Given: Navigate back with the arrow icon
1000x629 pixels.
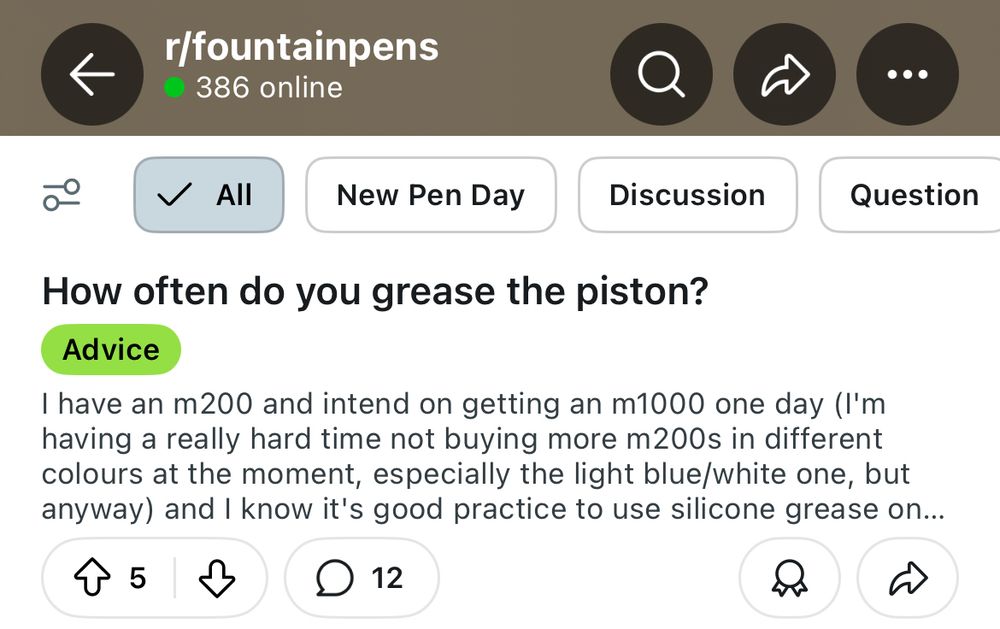Looking at the screenshot, I should 92,74.
